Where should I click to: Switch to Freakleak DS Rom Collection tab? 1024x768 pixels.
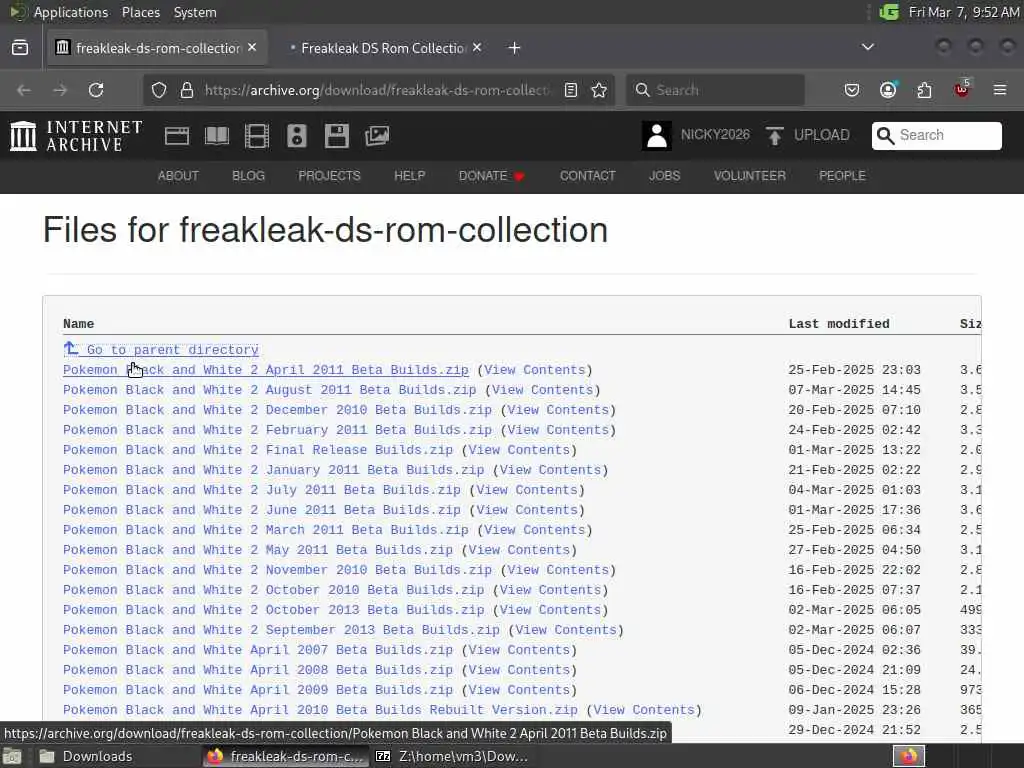[385, 48]
